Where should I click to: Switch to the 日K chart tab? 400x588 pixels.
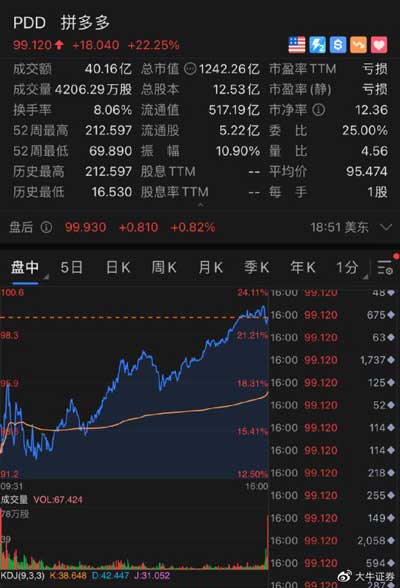(x=118, y=268)
